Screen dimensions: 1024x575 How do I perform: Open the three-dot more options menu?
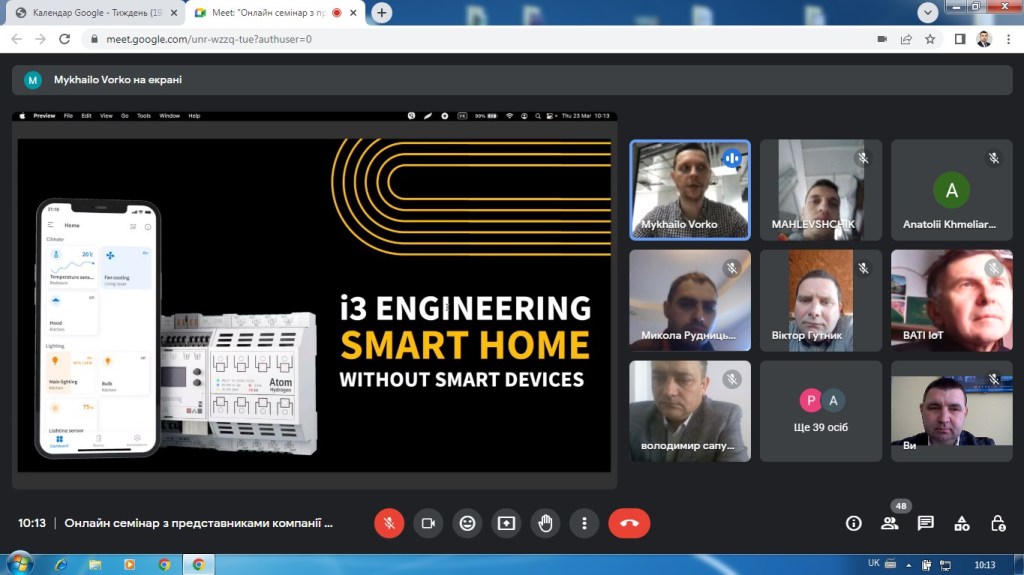coord(584,523)
